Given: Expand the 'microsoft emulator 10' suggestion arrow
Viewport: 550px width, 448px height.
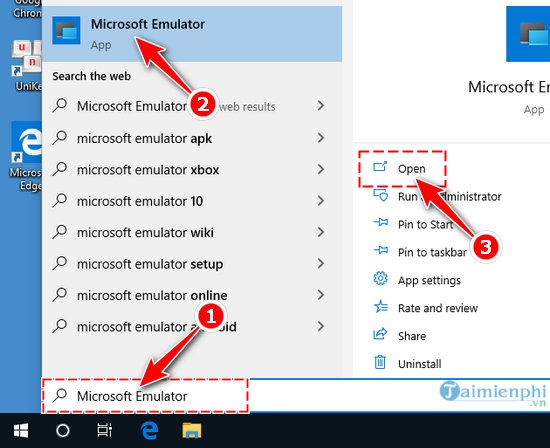Looking at the screenshot, I should point(321,201).
